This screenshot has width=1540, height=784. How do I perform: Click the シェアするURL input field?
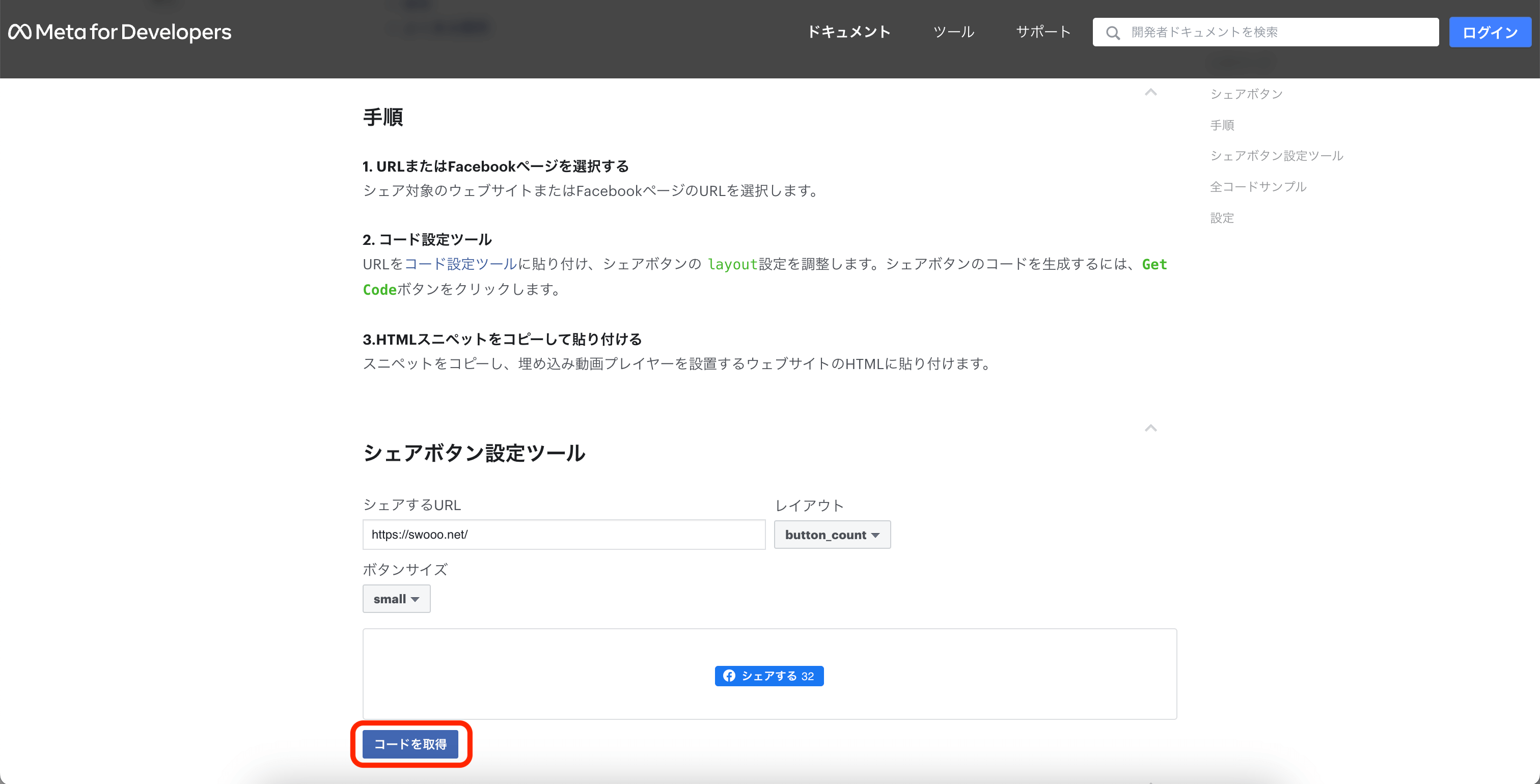coord(564,534)
